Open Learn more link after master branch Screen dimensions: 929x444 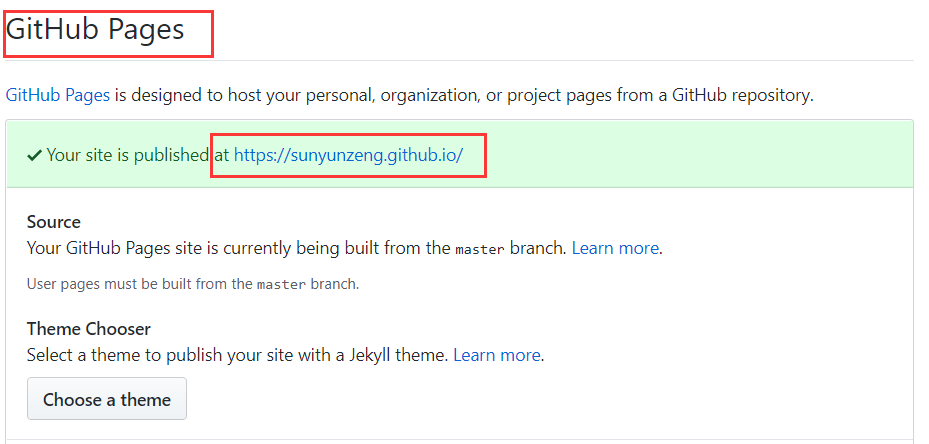click(615, 248)
